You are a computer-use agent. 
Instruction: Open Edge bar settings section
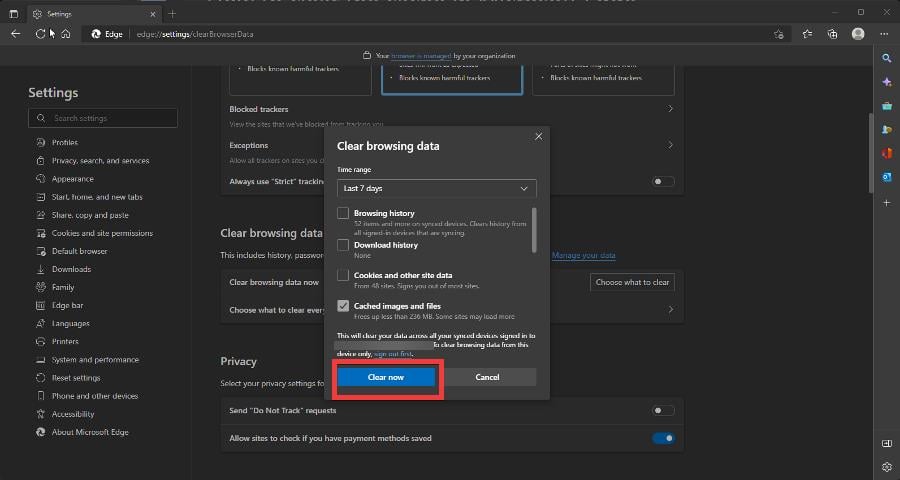(67, 305)
